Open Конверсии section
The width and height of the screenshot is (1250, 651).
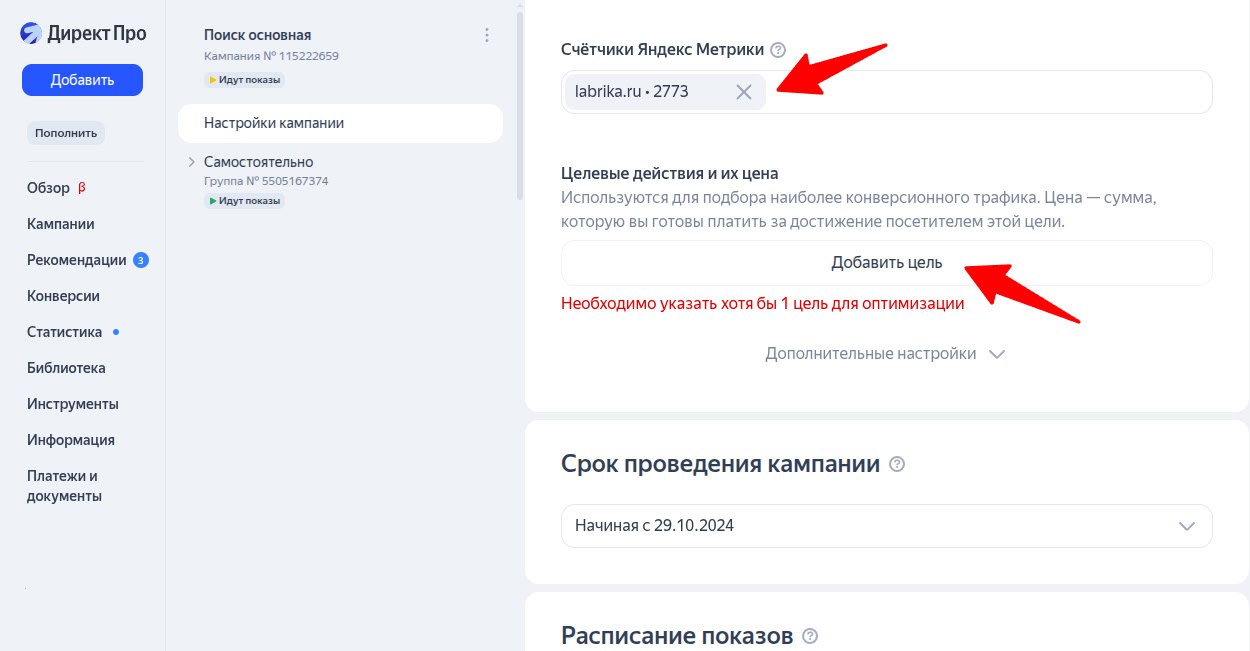pyautogui.click(x=63, y=296)
